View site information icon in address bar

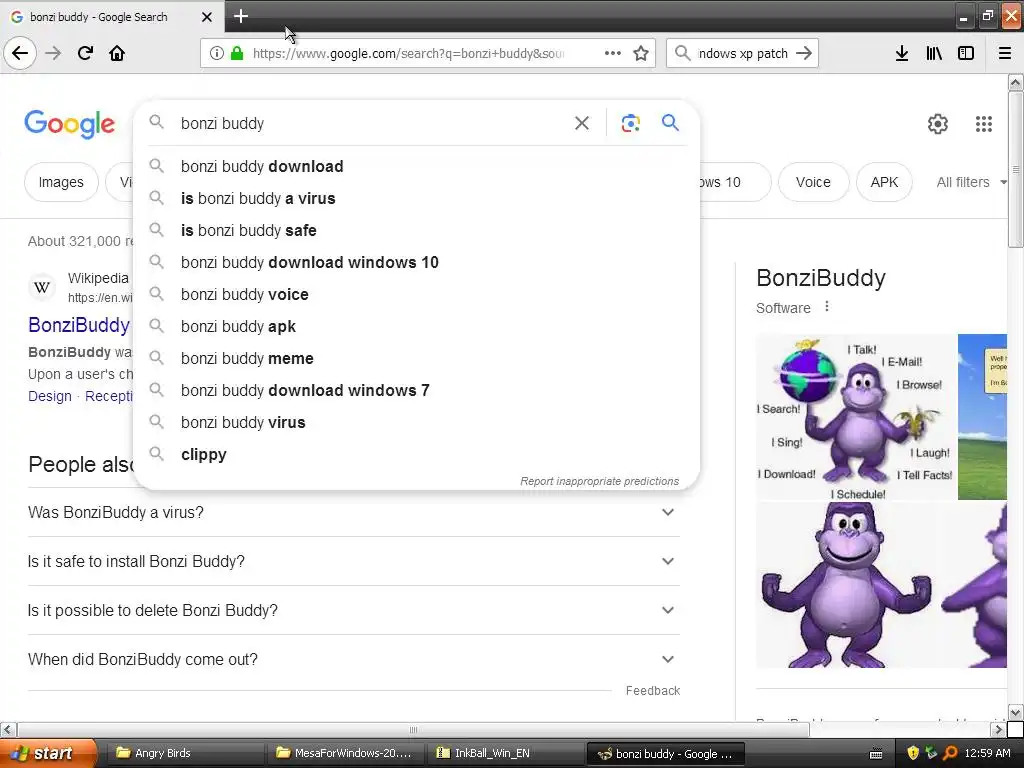(x=217, y=53)
